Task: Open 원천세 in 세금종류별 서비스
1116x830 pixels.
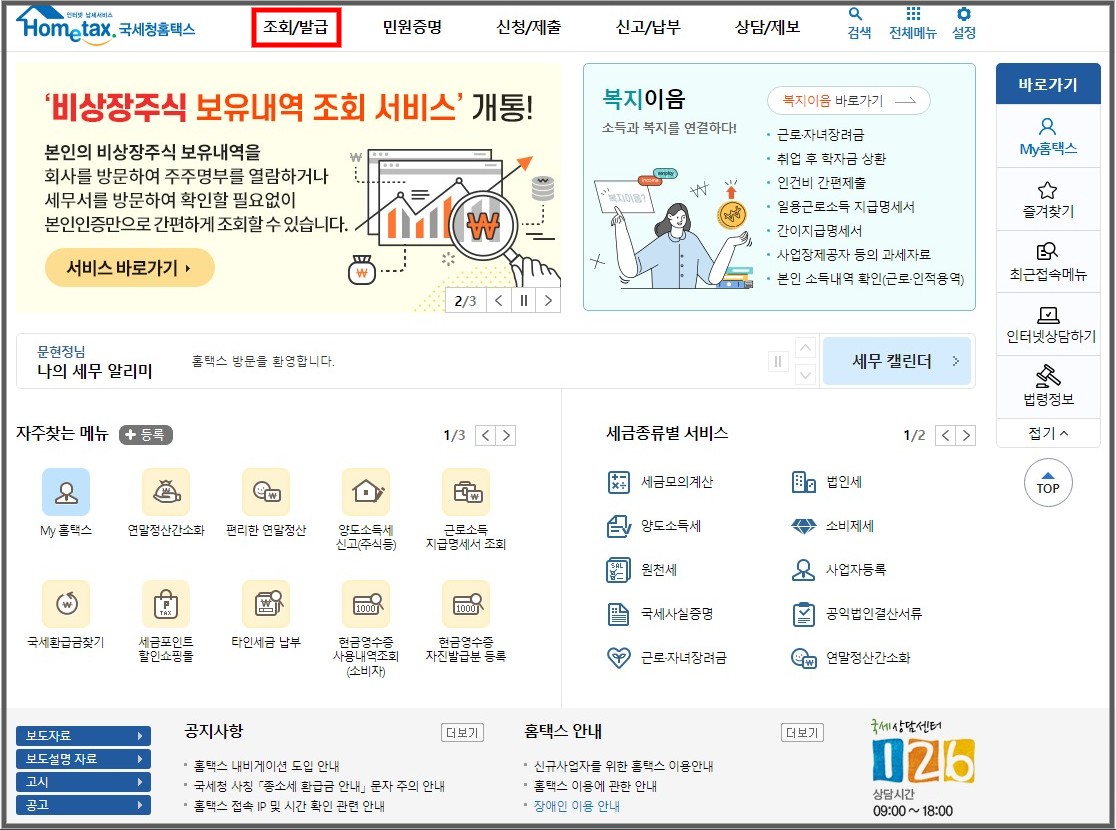Action: 642,570
